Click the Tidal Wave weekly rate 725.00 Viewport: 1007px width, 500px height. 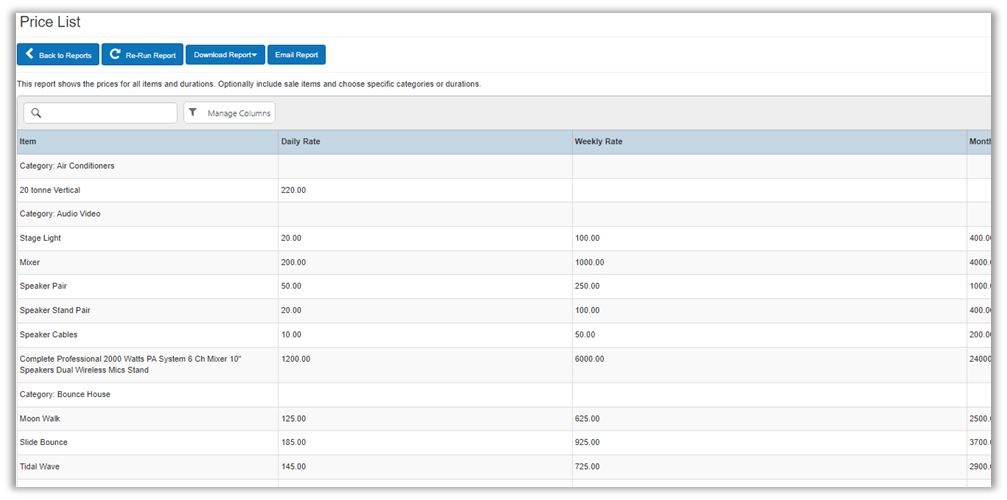pos(587,466)
